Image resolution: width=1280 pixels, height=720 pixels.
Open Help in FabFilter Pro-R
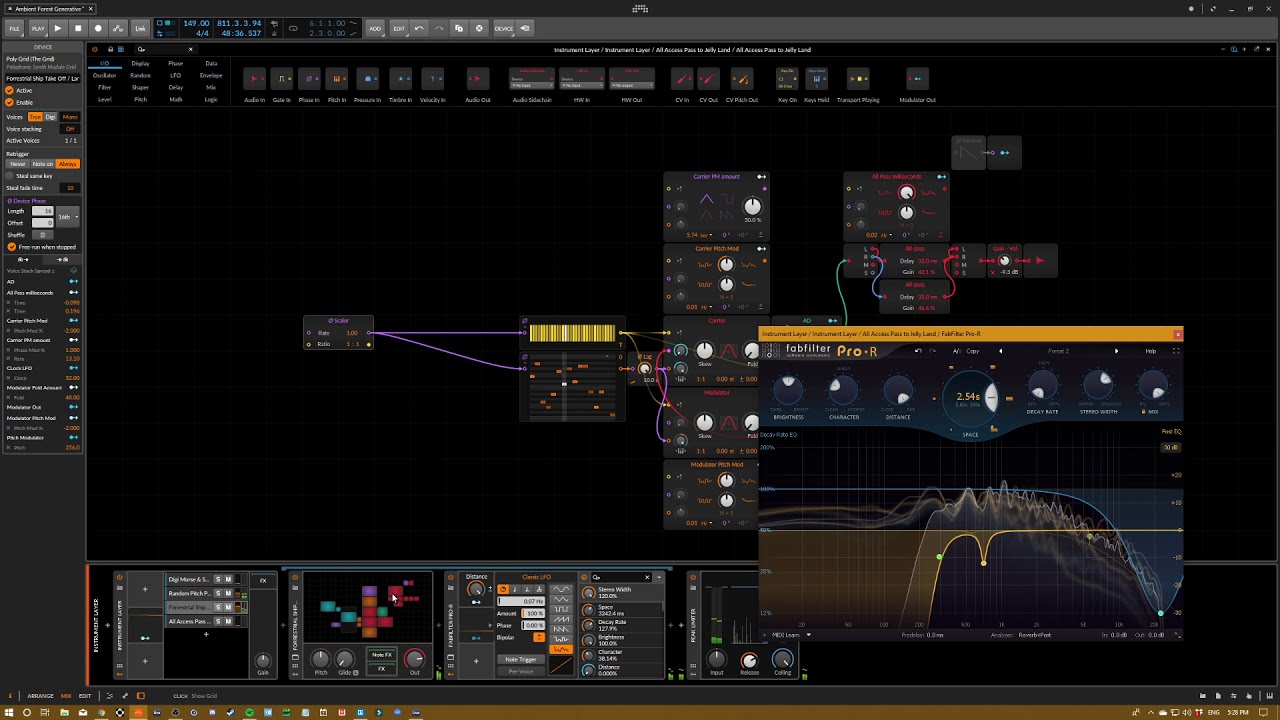point(1151,351)
